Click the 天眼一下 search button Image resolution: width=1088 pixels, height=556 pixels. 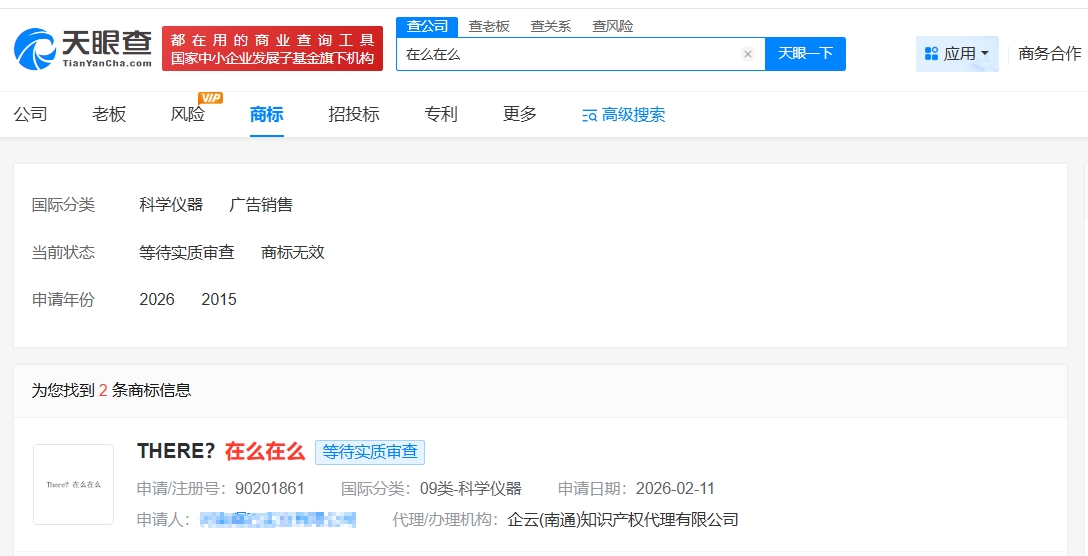[806, 53]
